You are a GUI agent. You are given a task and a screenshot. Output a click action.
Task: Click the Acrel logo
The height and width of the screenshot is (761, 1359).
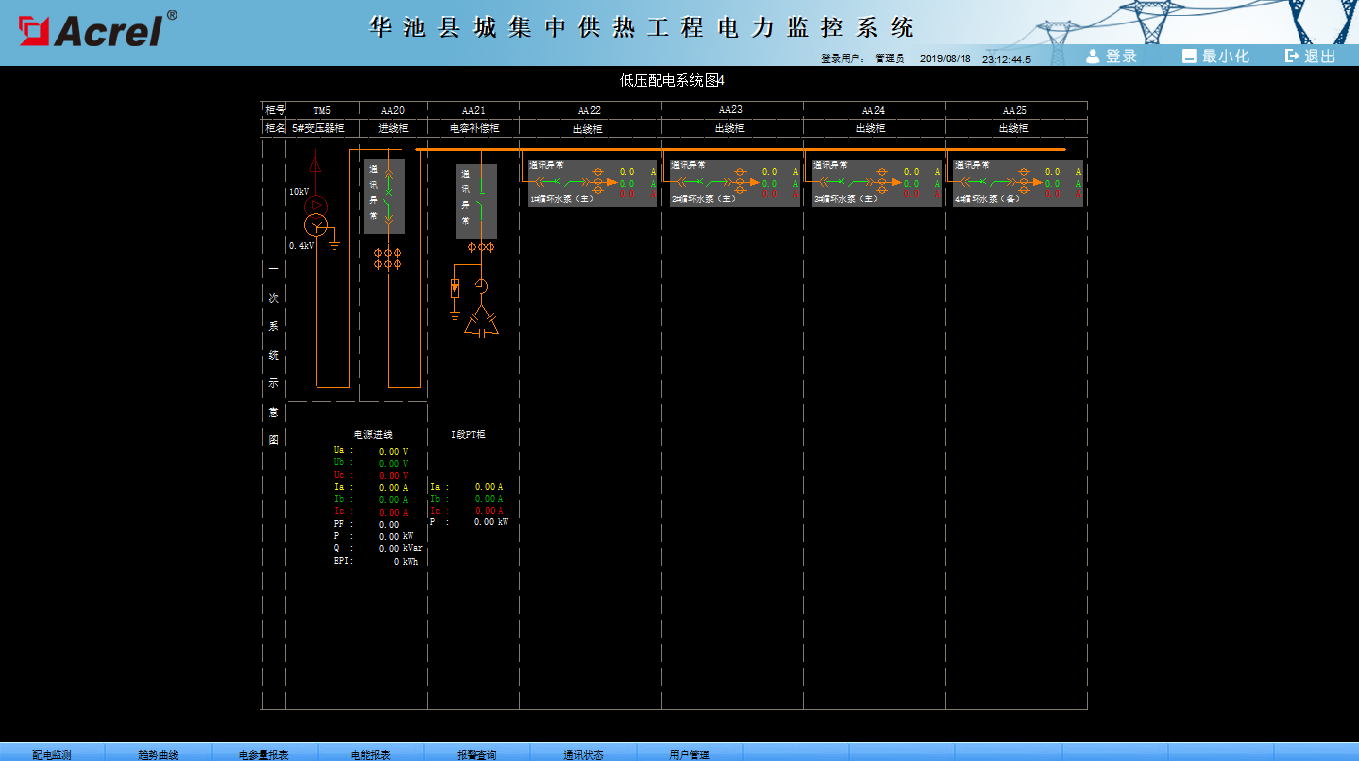tap(99, 29)
